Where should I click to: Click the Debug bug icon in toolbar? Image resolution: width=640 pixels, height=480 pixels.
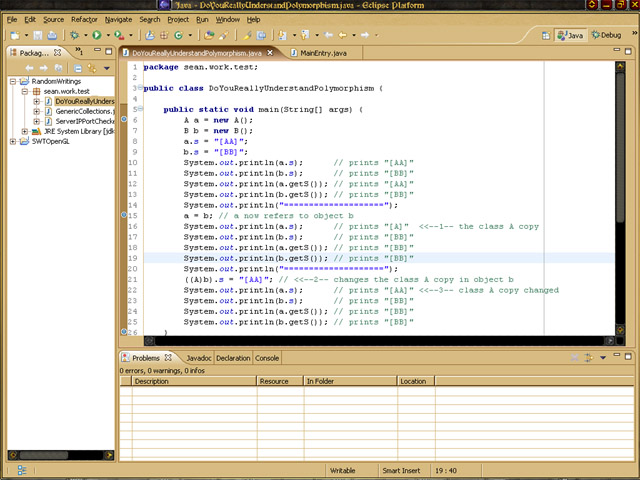pyautogui.click(x=74, y=36)
